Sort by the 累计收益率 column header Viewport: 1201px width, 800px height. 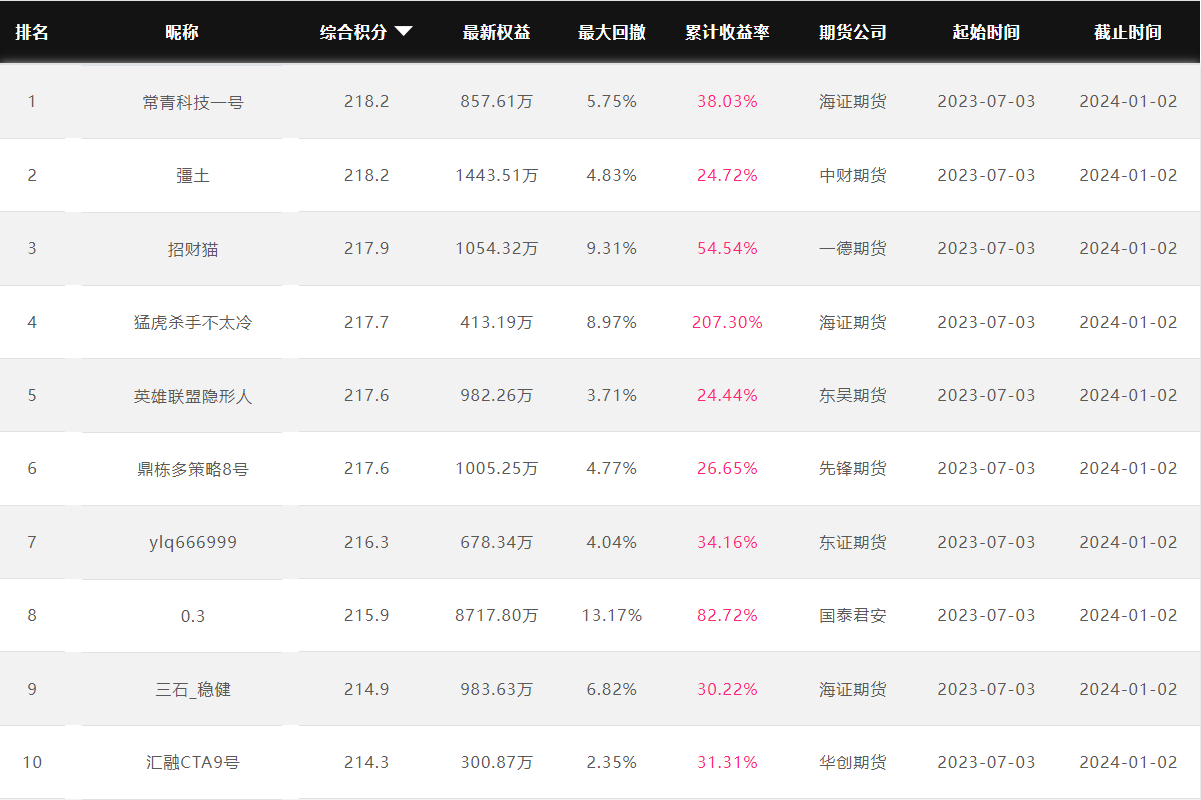point(727,32)
